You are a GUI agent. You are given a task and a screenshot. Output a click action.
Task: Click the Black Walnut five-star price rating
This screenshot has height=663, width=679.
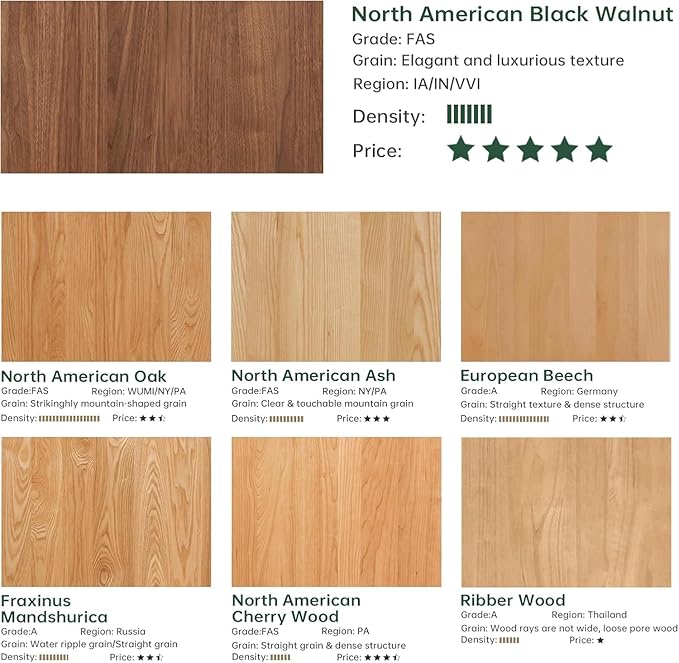[530, 149]
